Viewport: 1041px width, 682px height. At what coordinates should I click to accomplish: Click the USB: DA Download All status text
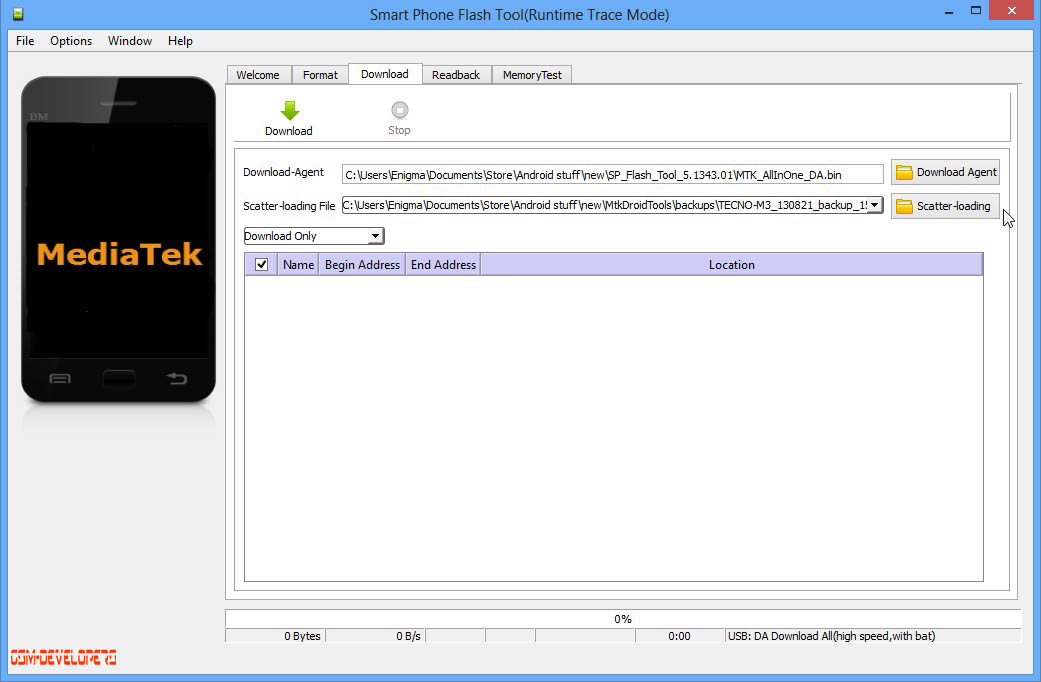coord(831,636)
